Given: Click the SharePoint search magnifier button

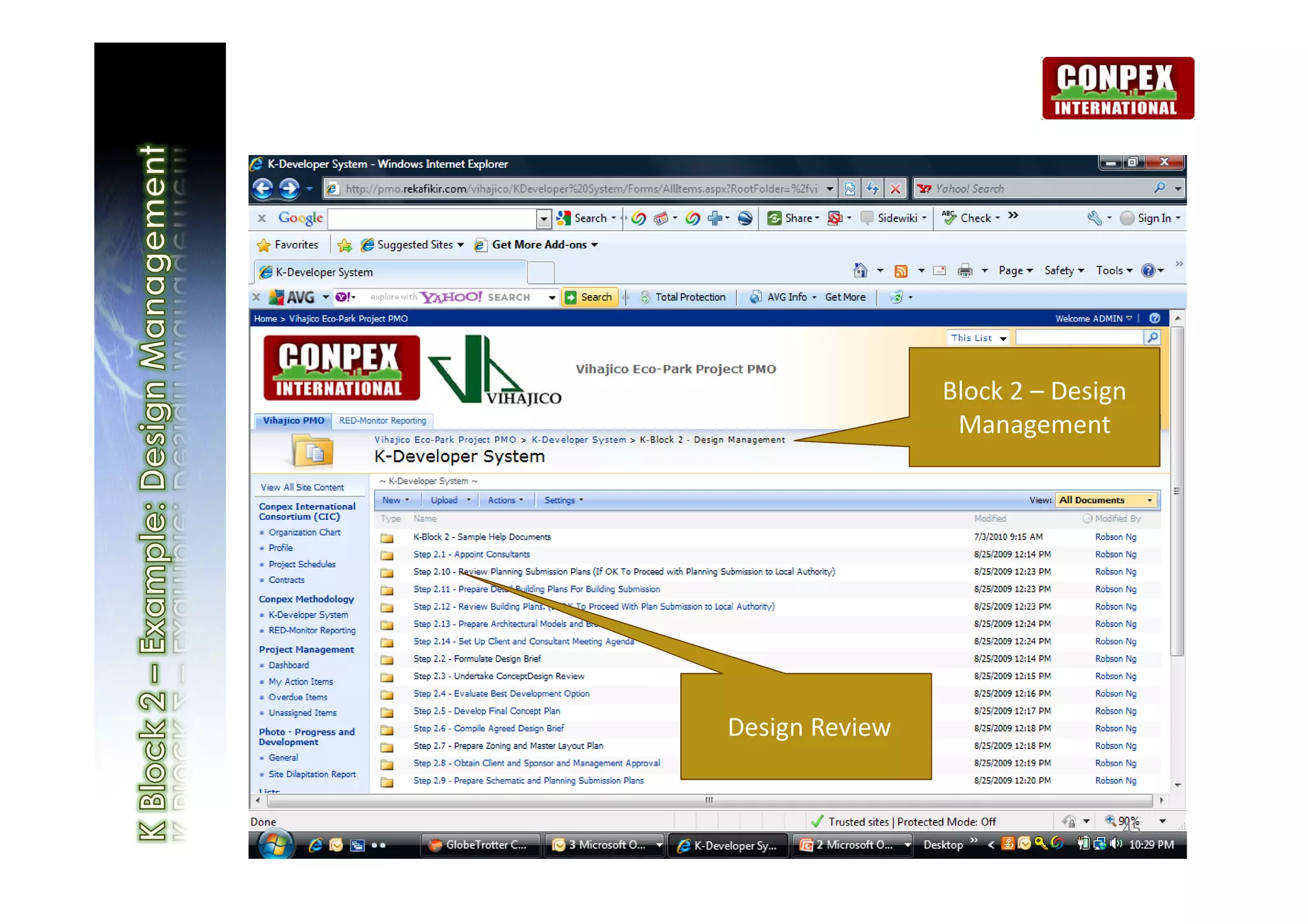Looking at the screenshot, I should [1152, 338].
